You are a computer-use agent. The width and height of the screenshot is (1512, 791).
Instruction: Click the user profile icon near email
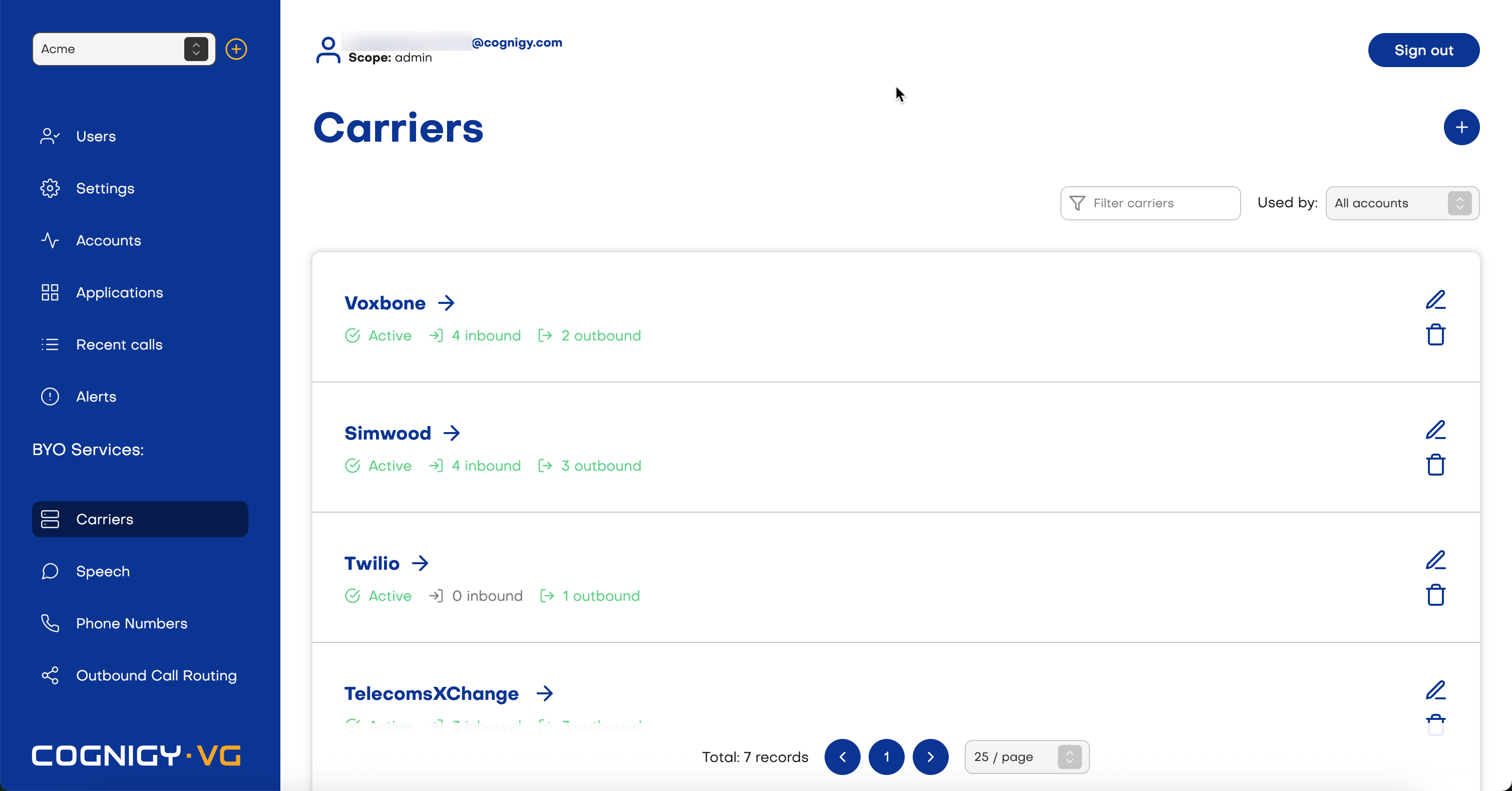328,50
